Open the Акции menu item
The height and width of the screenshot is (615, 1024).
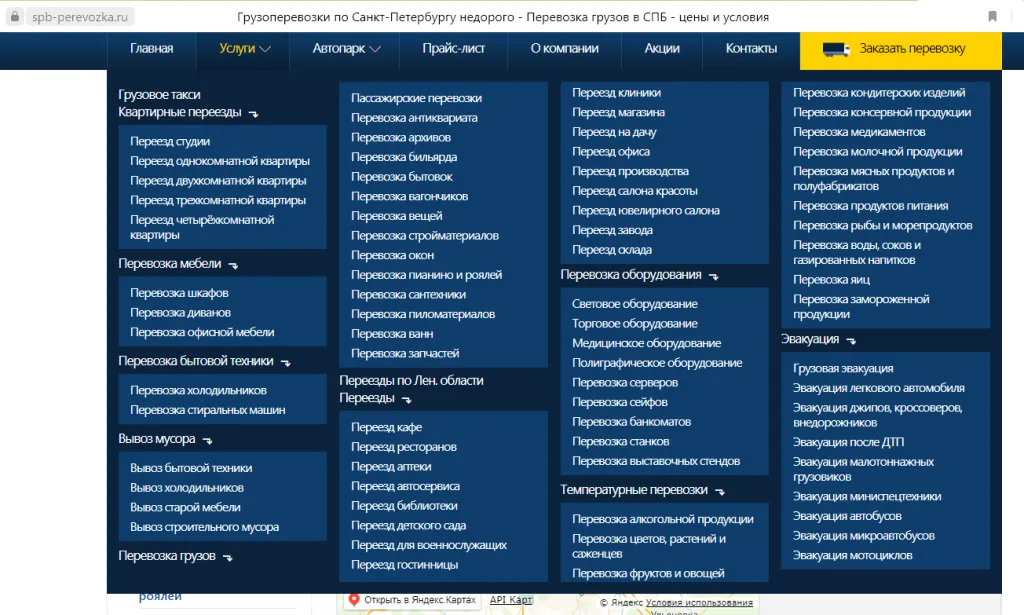662,48
